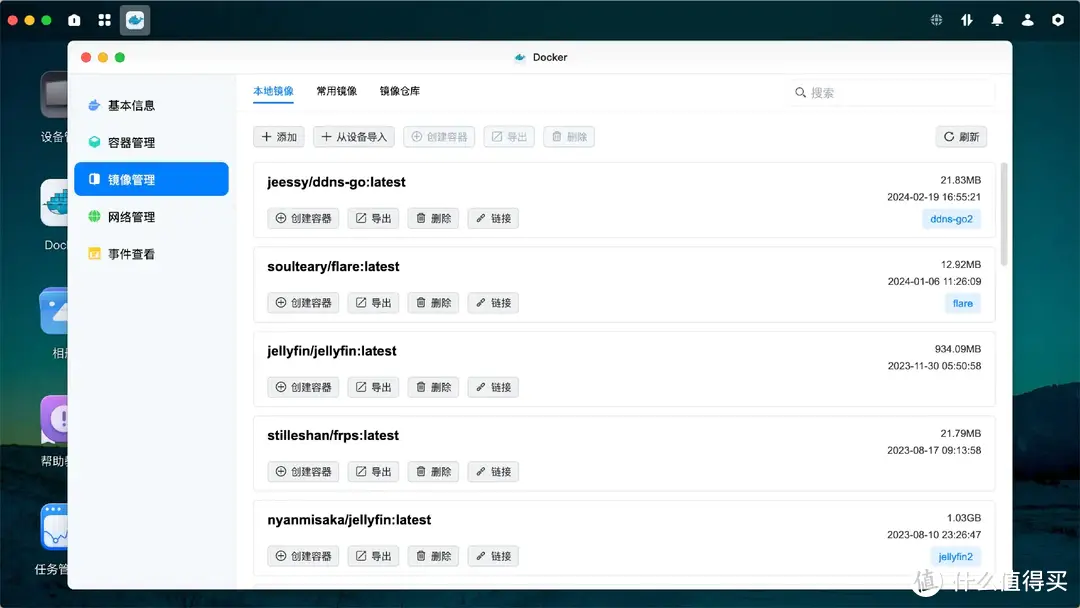Click the globe icon in top bar
Image resolution: width=1080 pixels, height=608 pixels.
click(936, 20)
